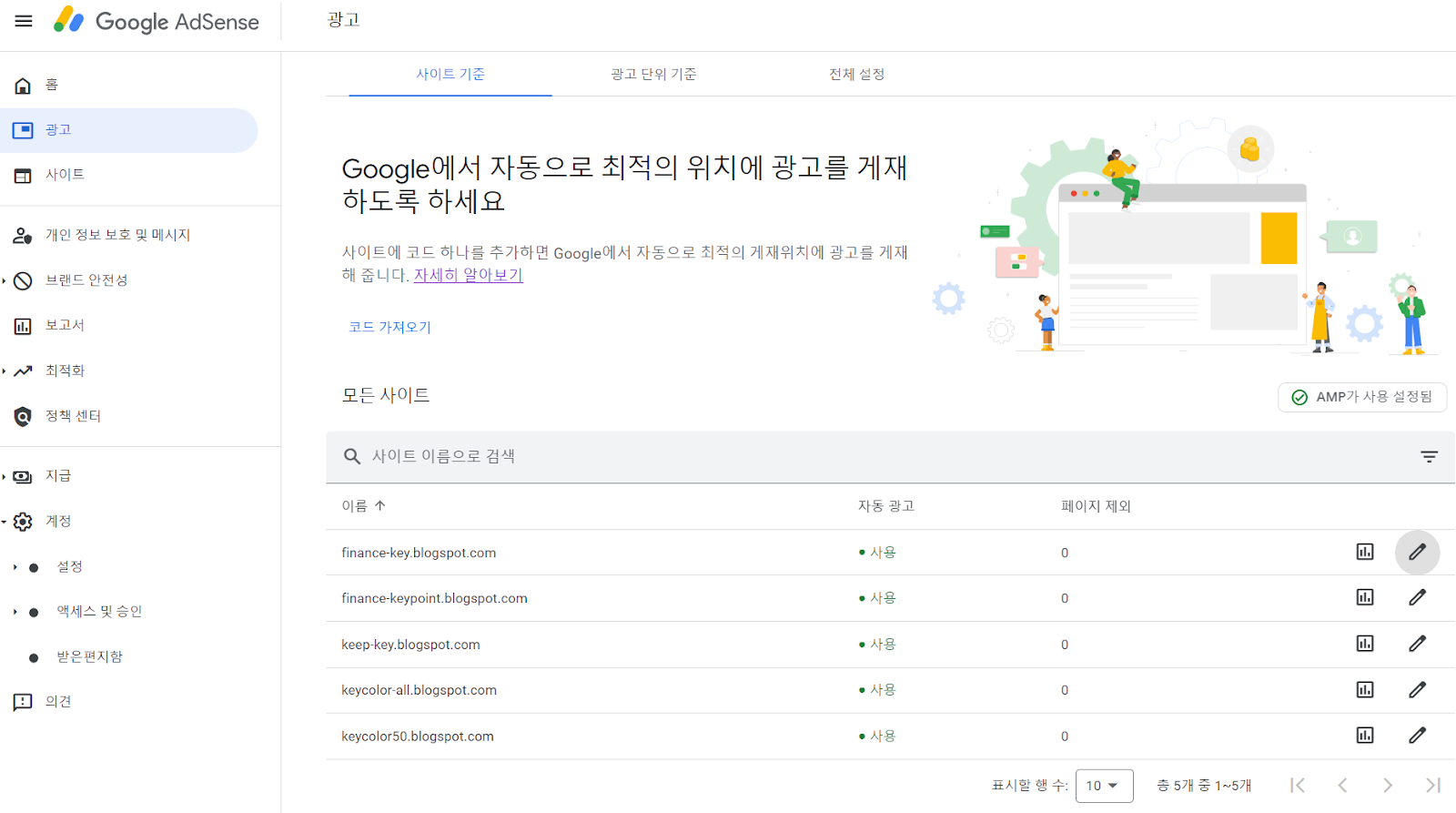
Task: Edit finance-keypoint.blogspot.com with pencil icon
Action: (1418, 597)
